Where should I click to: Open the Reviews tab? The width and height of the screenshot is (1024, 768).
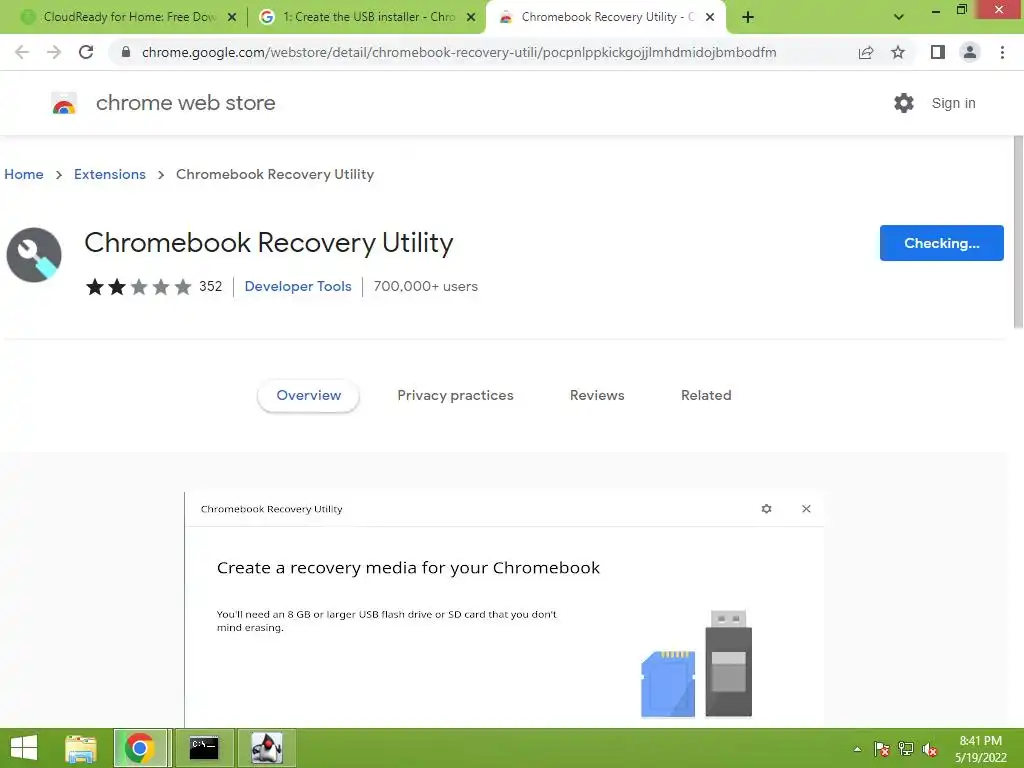pos(597,395)
